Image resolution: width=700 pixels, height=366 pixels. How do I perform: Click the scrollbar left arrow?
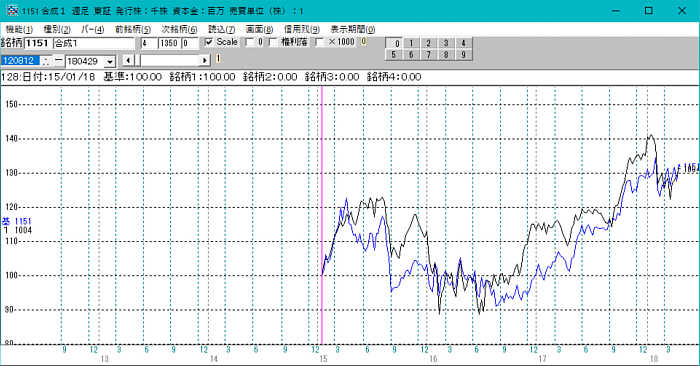128,60
